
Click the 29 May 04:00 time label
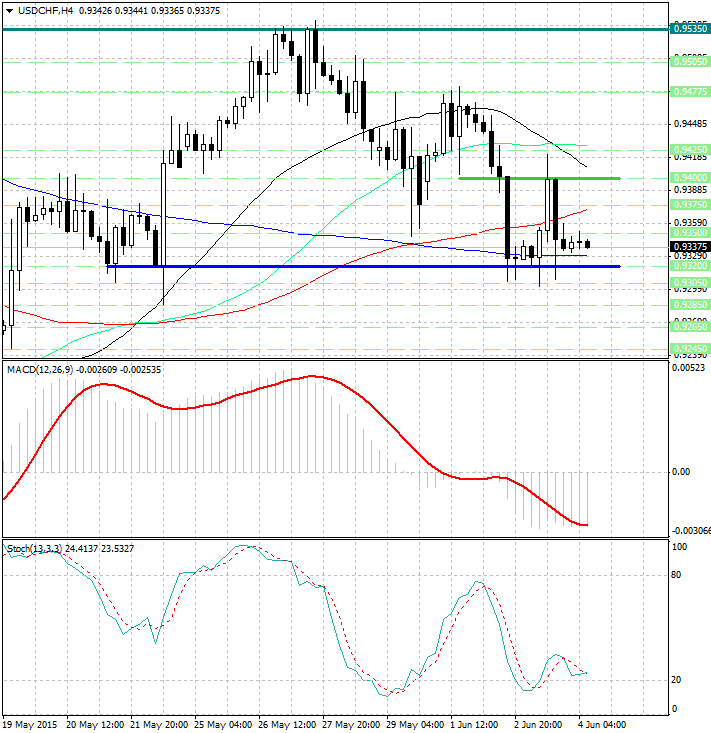tap(415, 725)
